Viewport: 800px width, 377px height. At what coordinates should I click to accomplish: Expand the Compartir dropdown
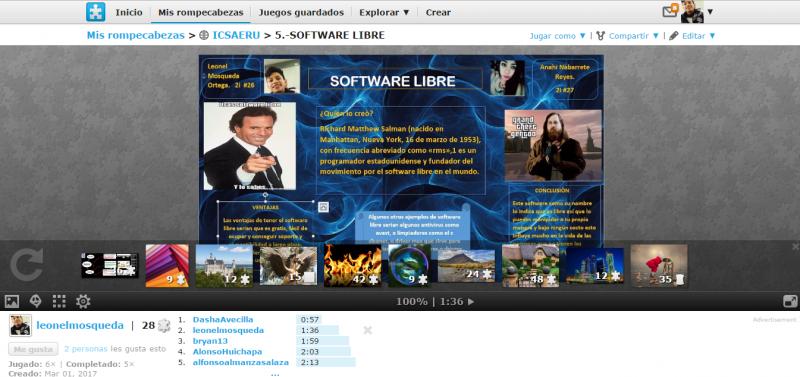coord(628,36)
